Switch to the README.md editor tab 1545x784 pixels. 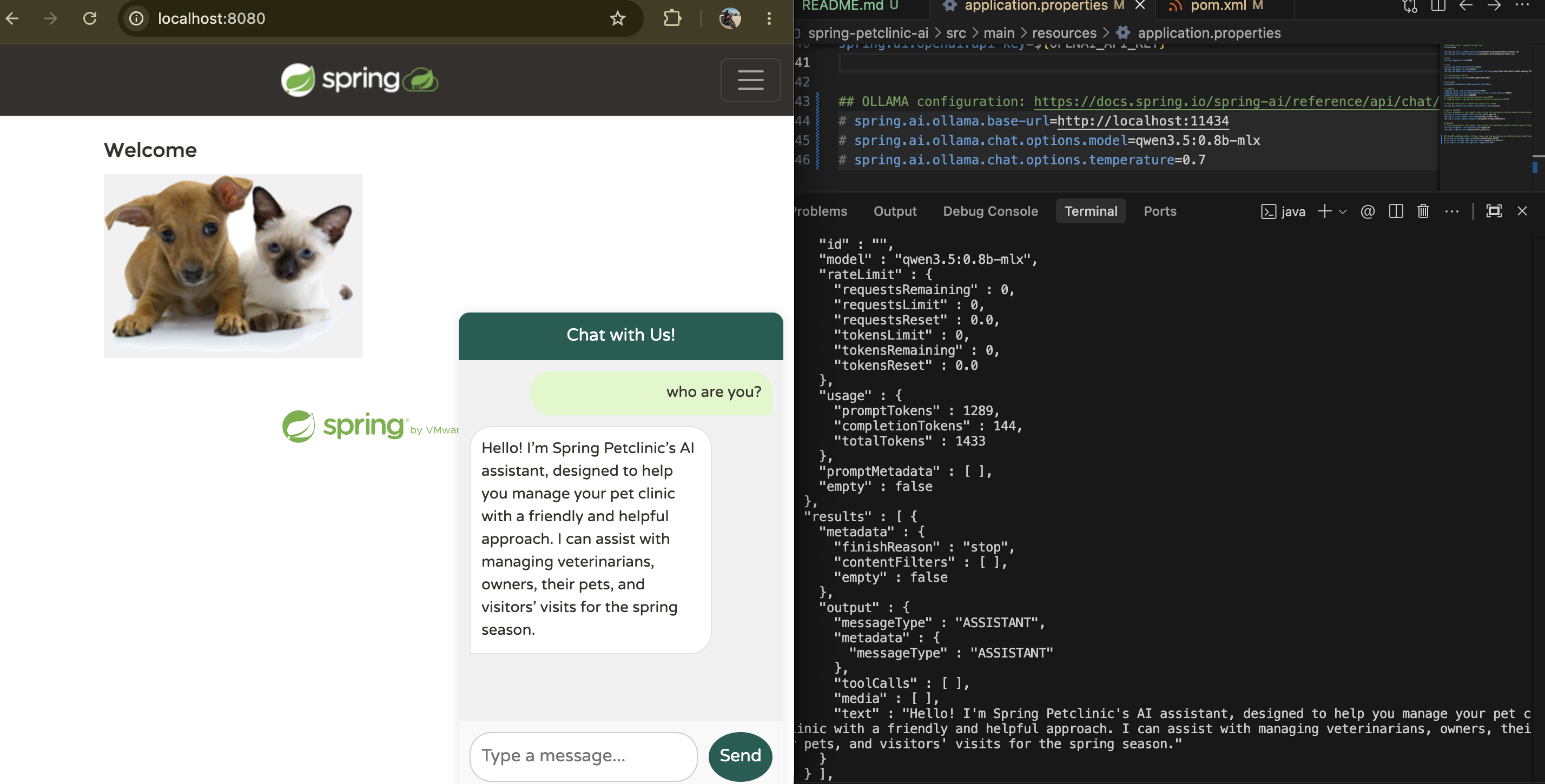(x=850, y=6)
